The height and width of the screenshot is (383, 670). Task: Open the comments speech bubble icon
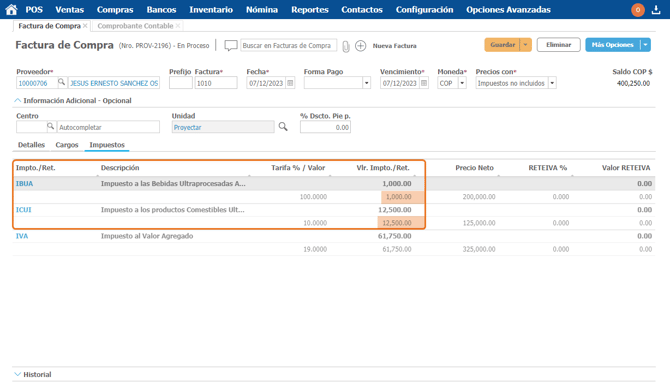point(231,45)
